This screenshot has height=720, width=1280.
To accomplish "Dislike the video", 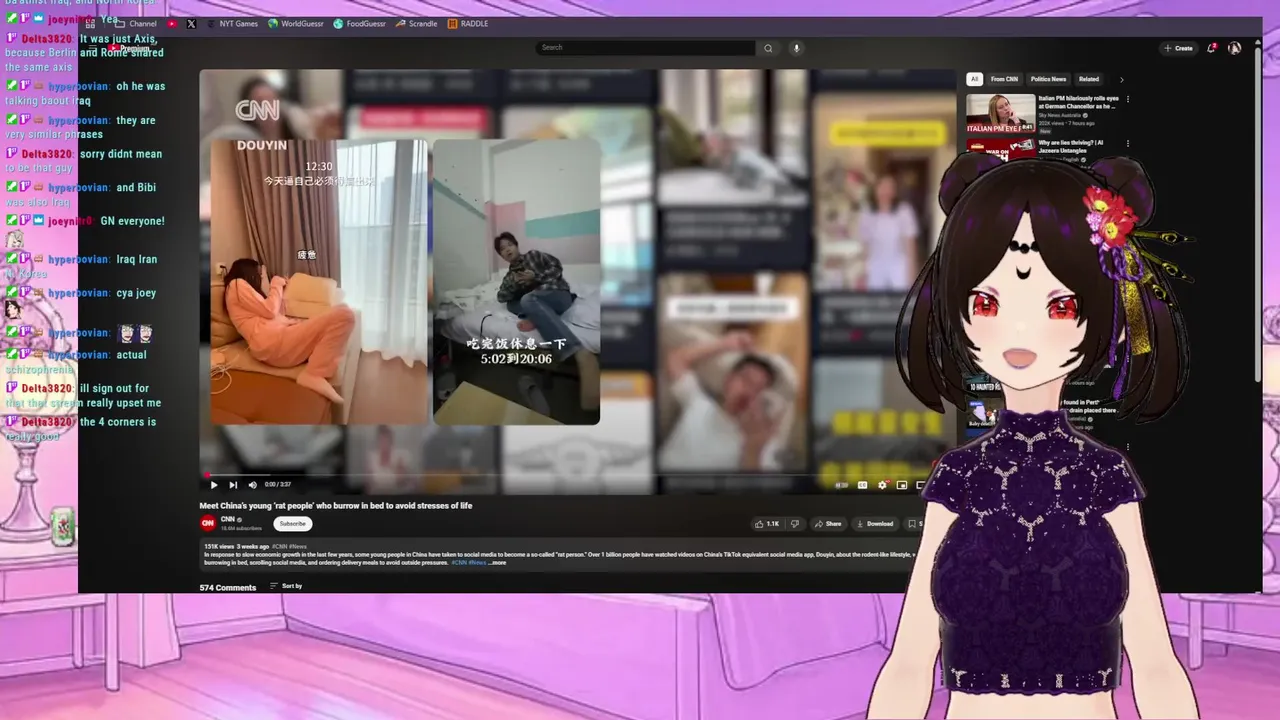I will tap(795, 523).
